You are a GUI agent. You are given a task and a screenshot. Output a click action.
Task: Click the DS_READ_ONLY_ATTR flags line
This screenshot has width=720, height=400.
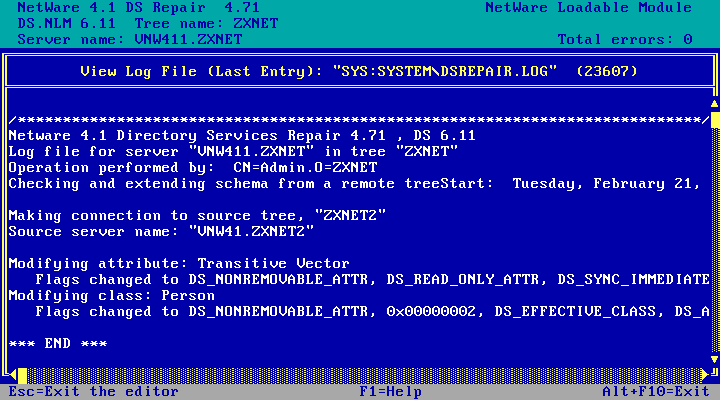pyautogui.click(x=372, y=279)
